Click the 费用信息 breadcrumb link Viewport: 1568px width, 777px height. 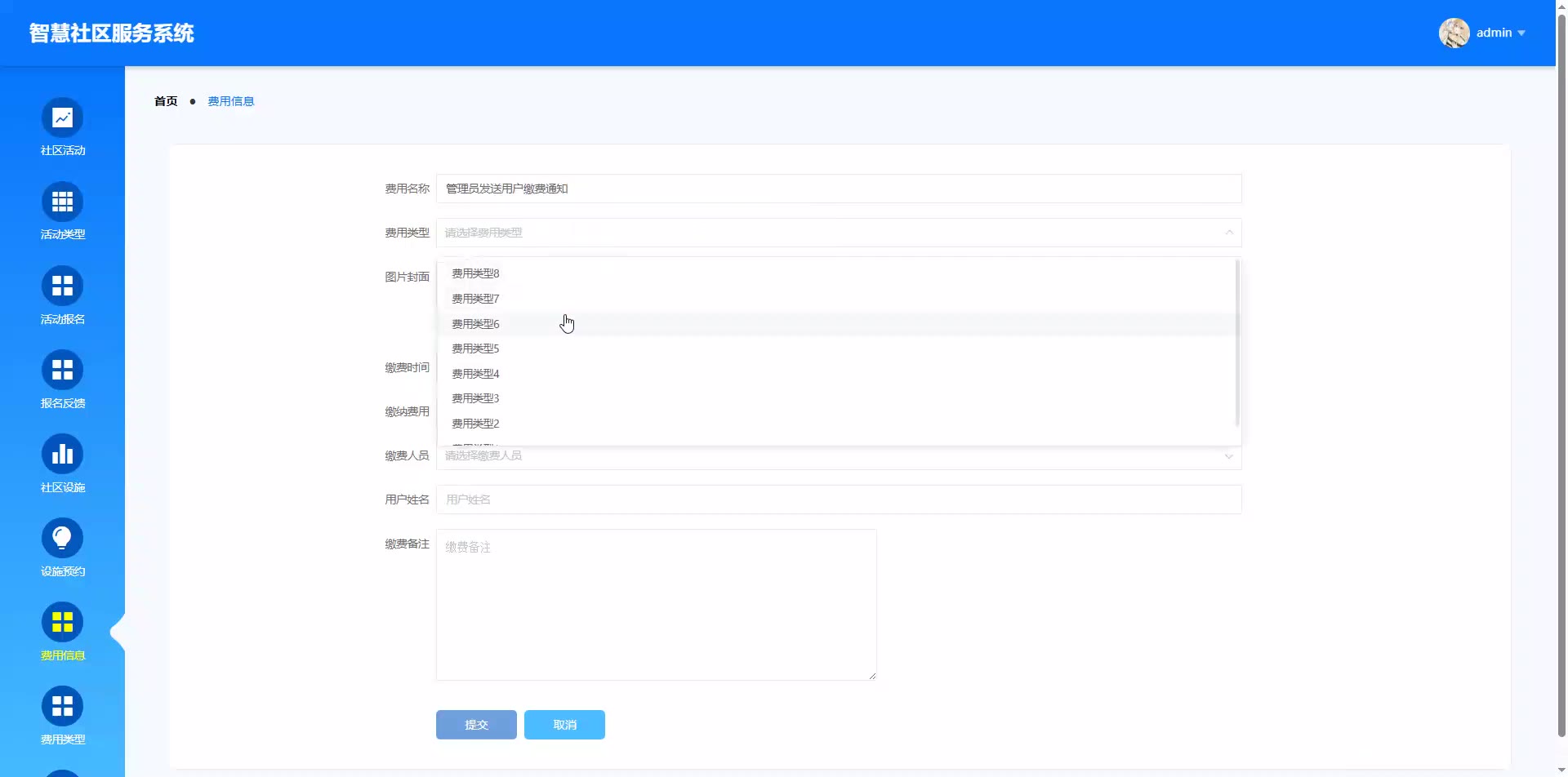(231, 101)
